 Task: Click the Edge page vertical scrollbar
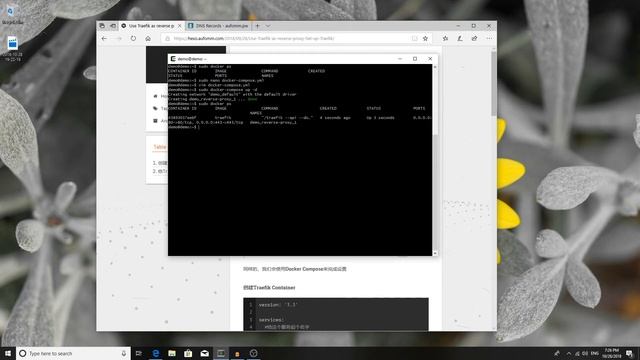494,83
